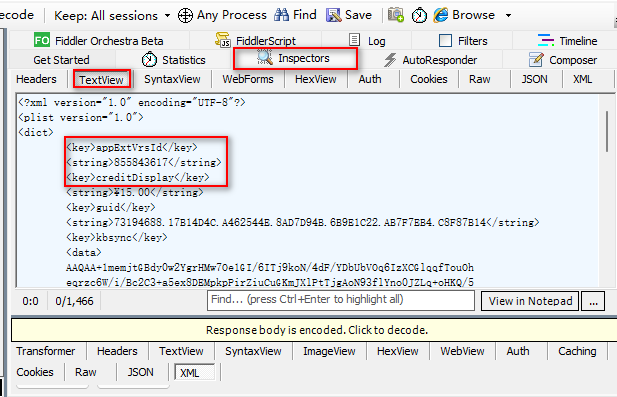Viewport: 617px width, 397px height.
Task: Click the Composer pencil icon
Action: [x=536, y=59]
